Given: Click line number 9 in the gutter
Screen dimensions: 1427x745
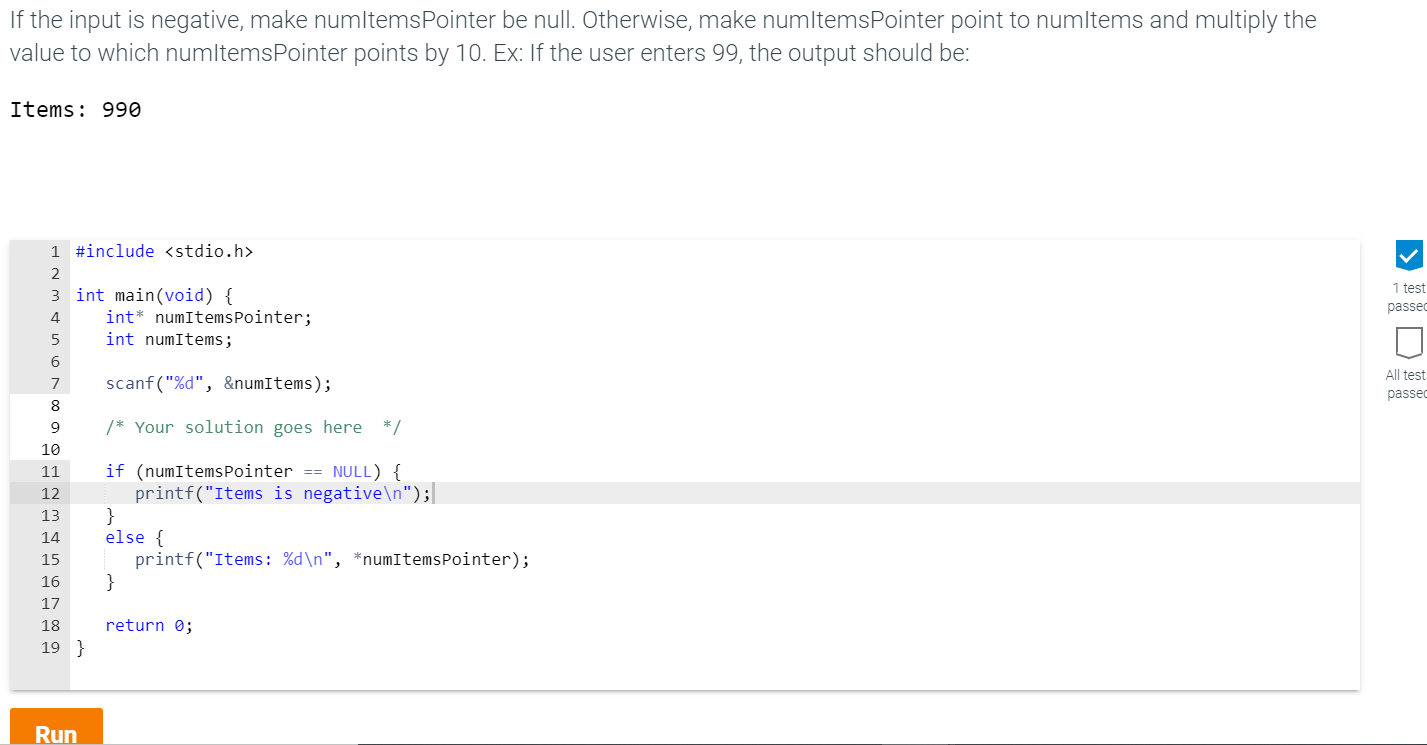Looking at the screenshot, I should coord(55,427).
